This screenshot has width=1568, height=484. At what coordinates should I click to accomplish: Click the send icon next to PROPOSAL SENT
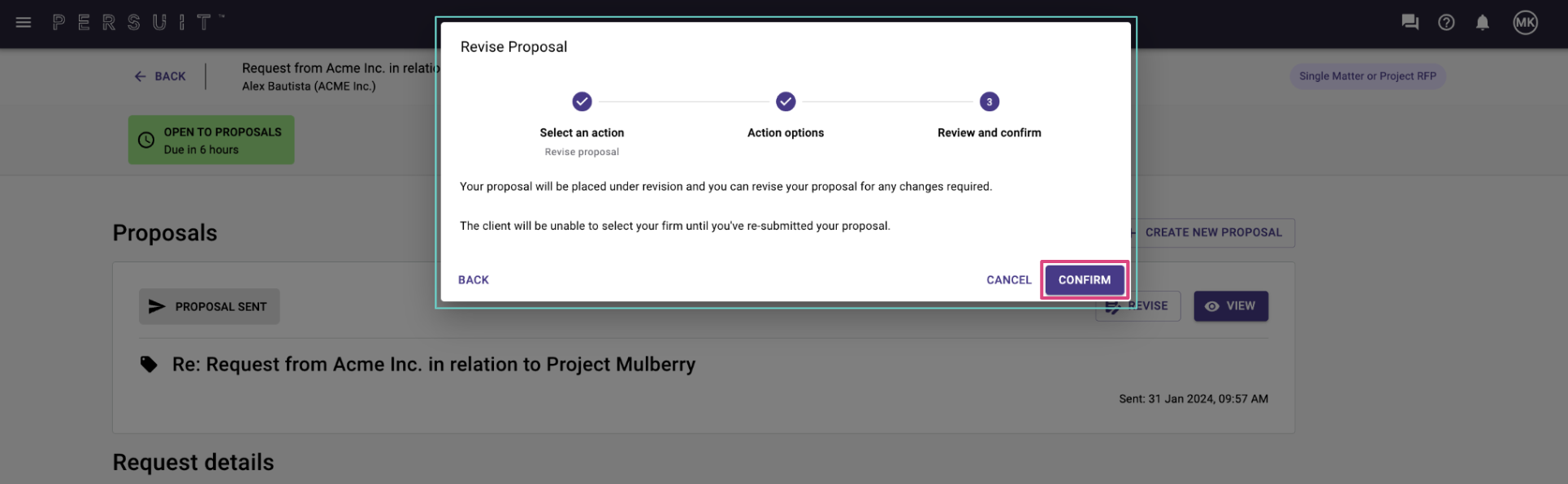pos(157,306)
